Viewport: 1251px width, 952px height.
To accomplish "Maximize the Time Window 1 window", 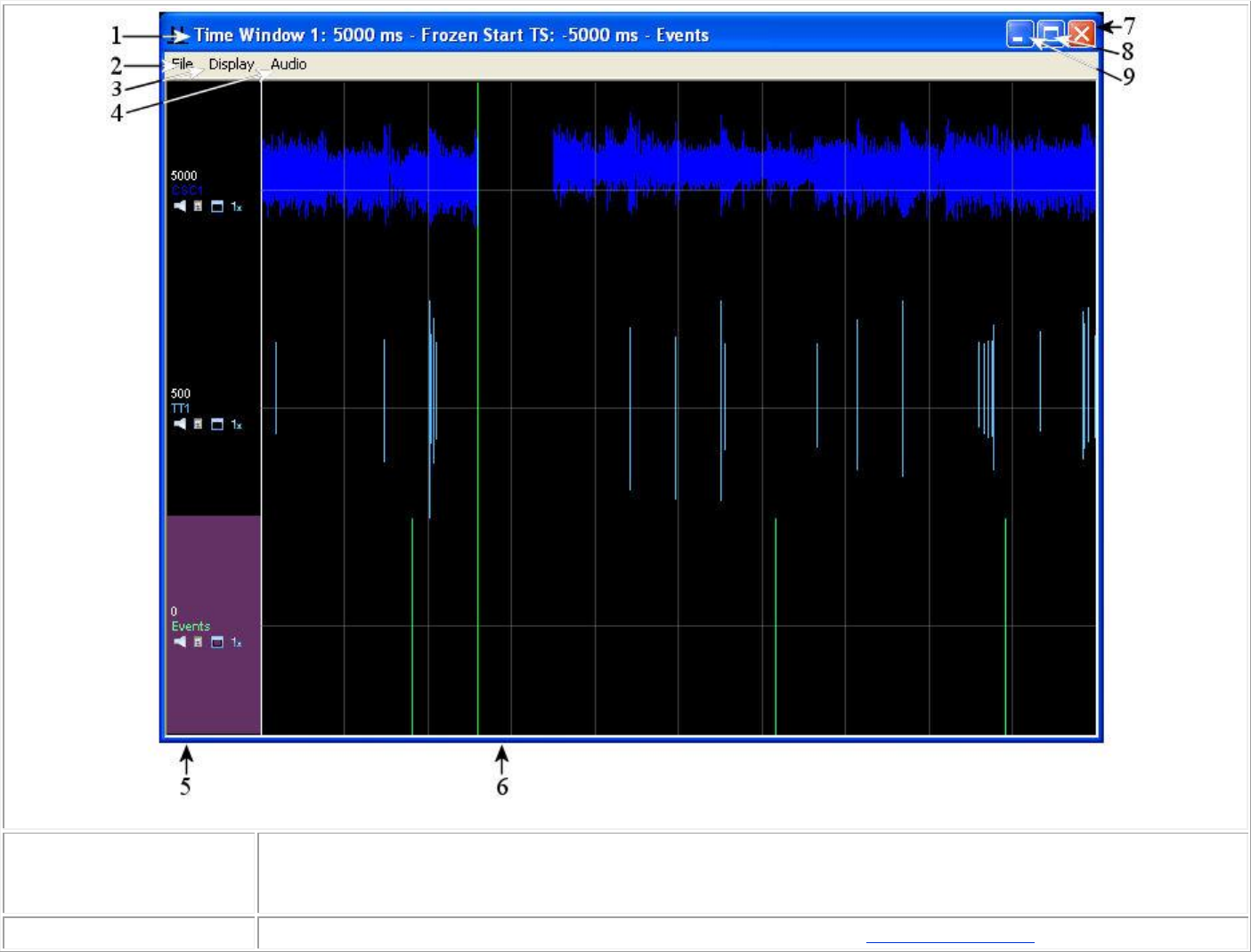I will tap(1051, 35).
